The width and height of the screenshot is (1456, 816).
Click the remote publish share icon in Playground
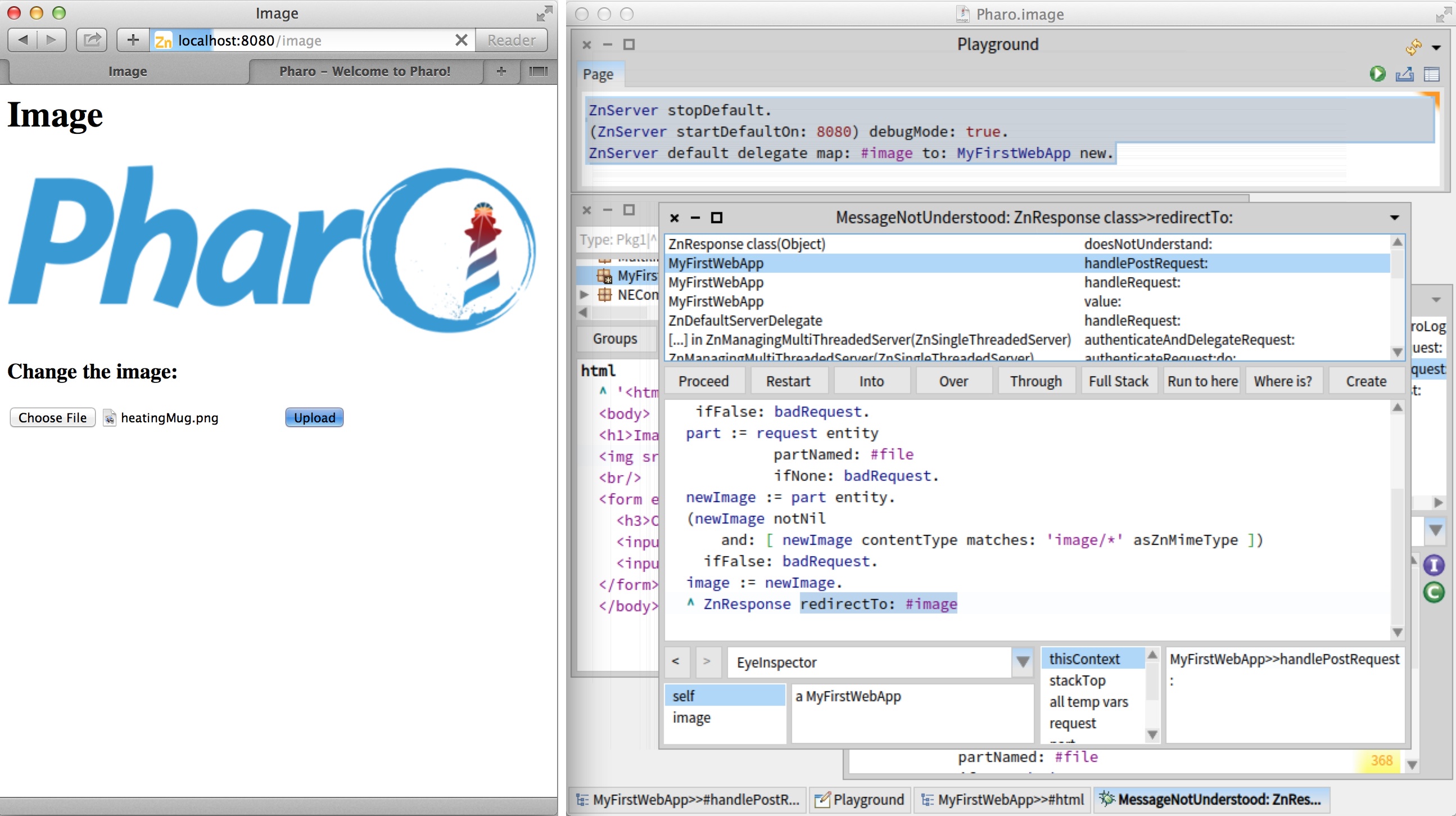coord(1405,74)
